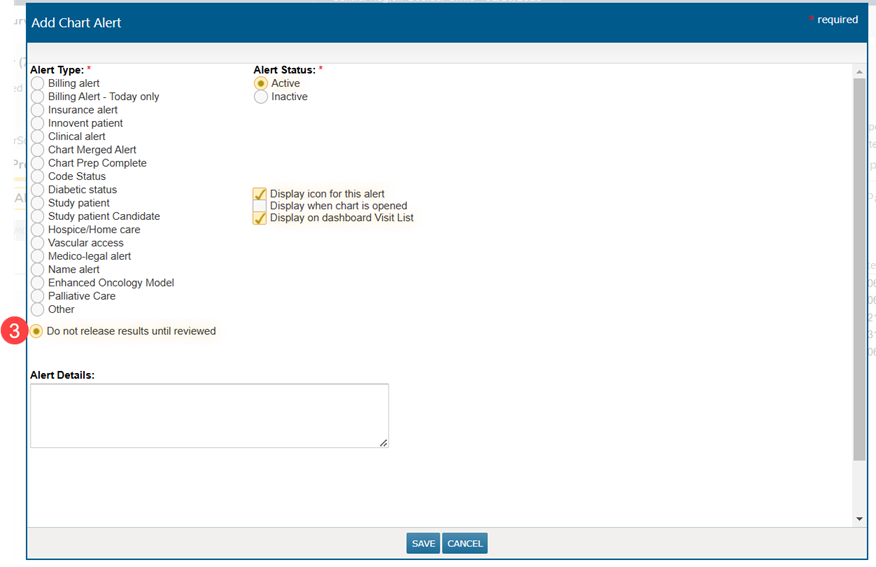Select the Other alert type
Viewport: 876px width, 567px height.
click(38, 310)
